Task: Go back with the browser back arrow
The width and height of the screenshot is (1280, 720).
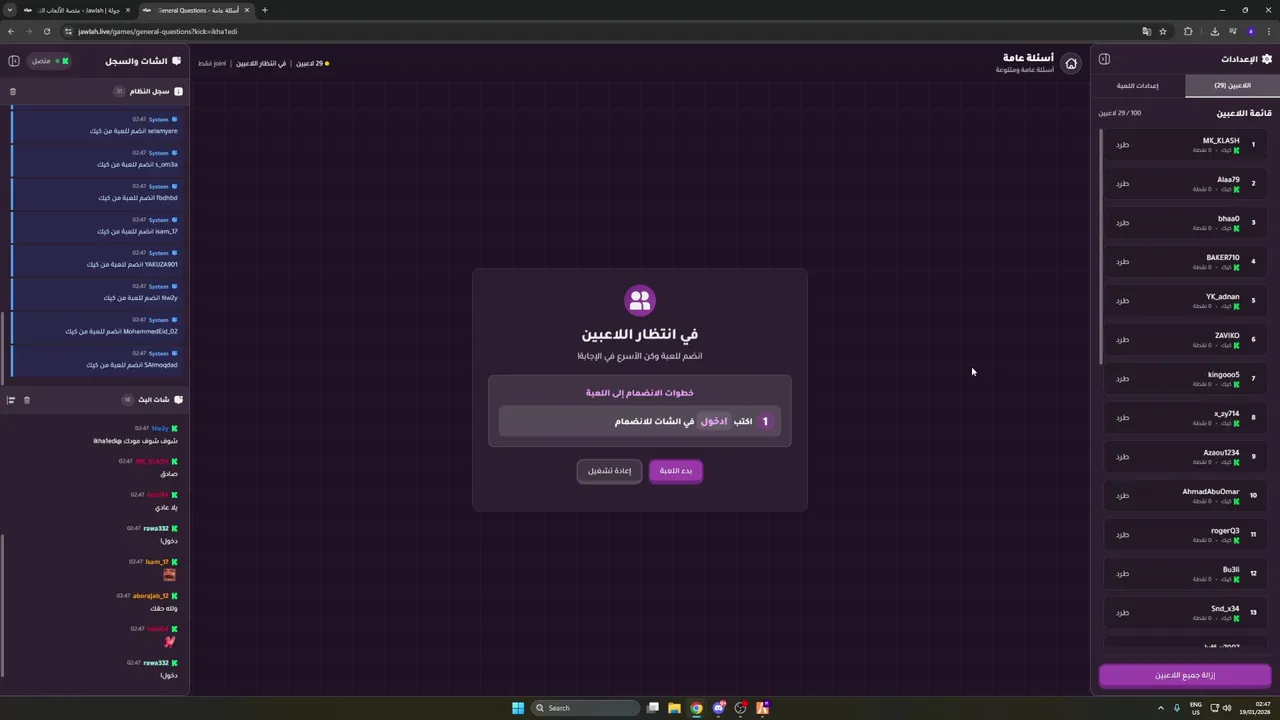Action: tap(11, 31)
